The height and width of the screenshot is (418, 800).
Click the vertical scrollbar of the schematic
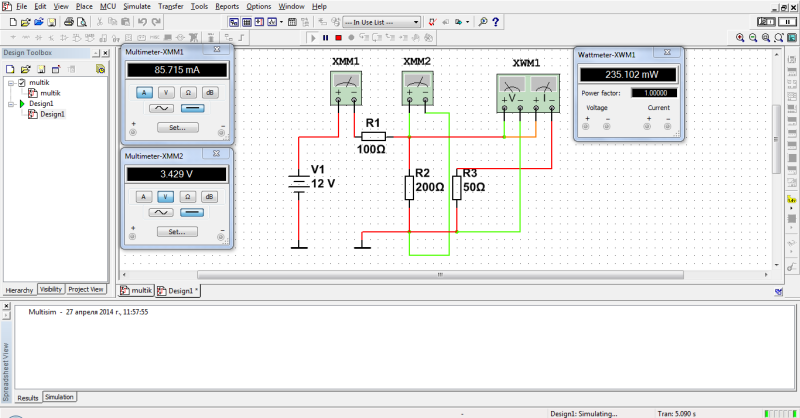(777, 138)
